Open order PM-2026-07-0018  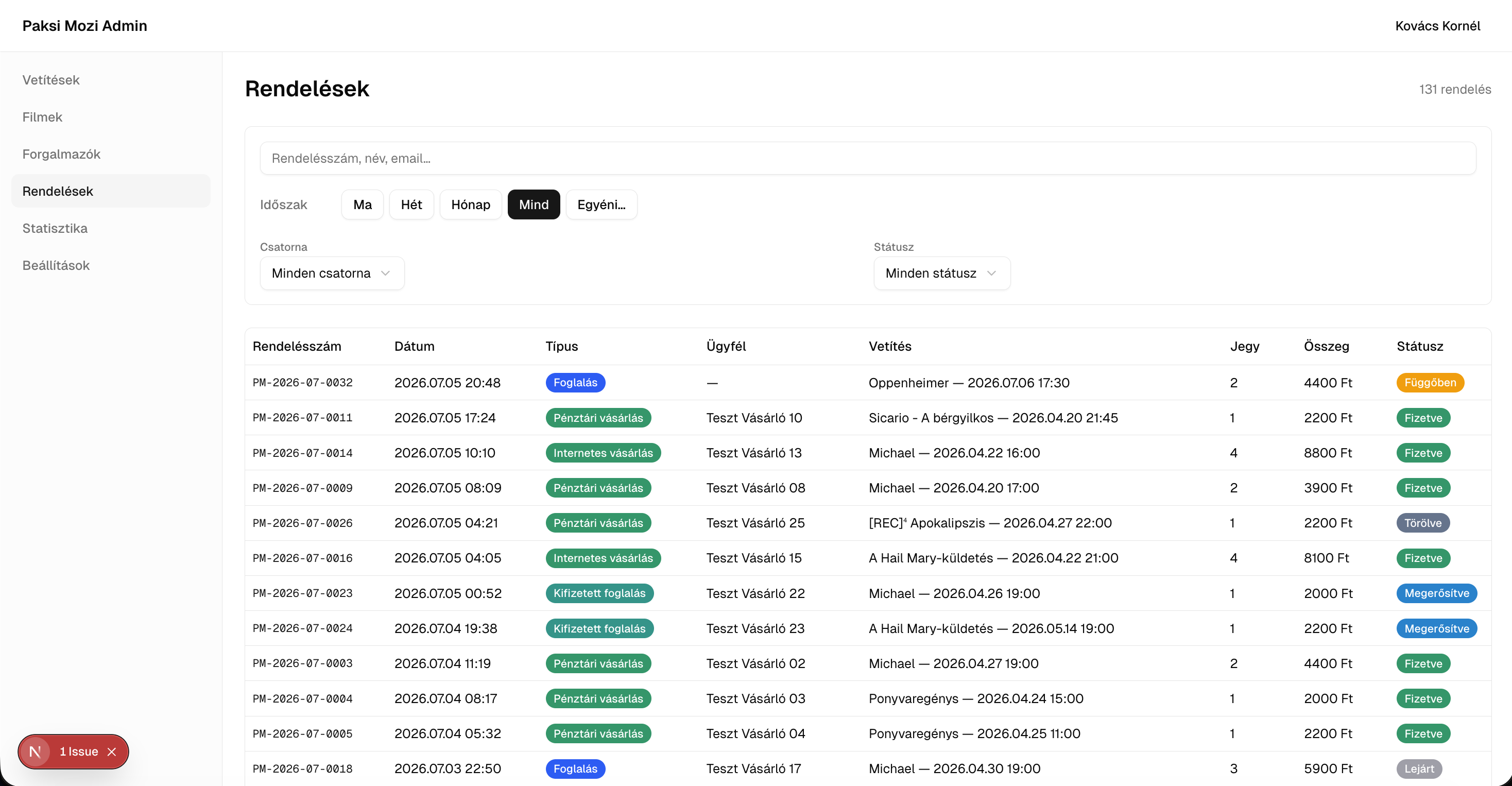coord(302,769)
